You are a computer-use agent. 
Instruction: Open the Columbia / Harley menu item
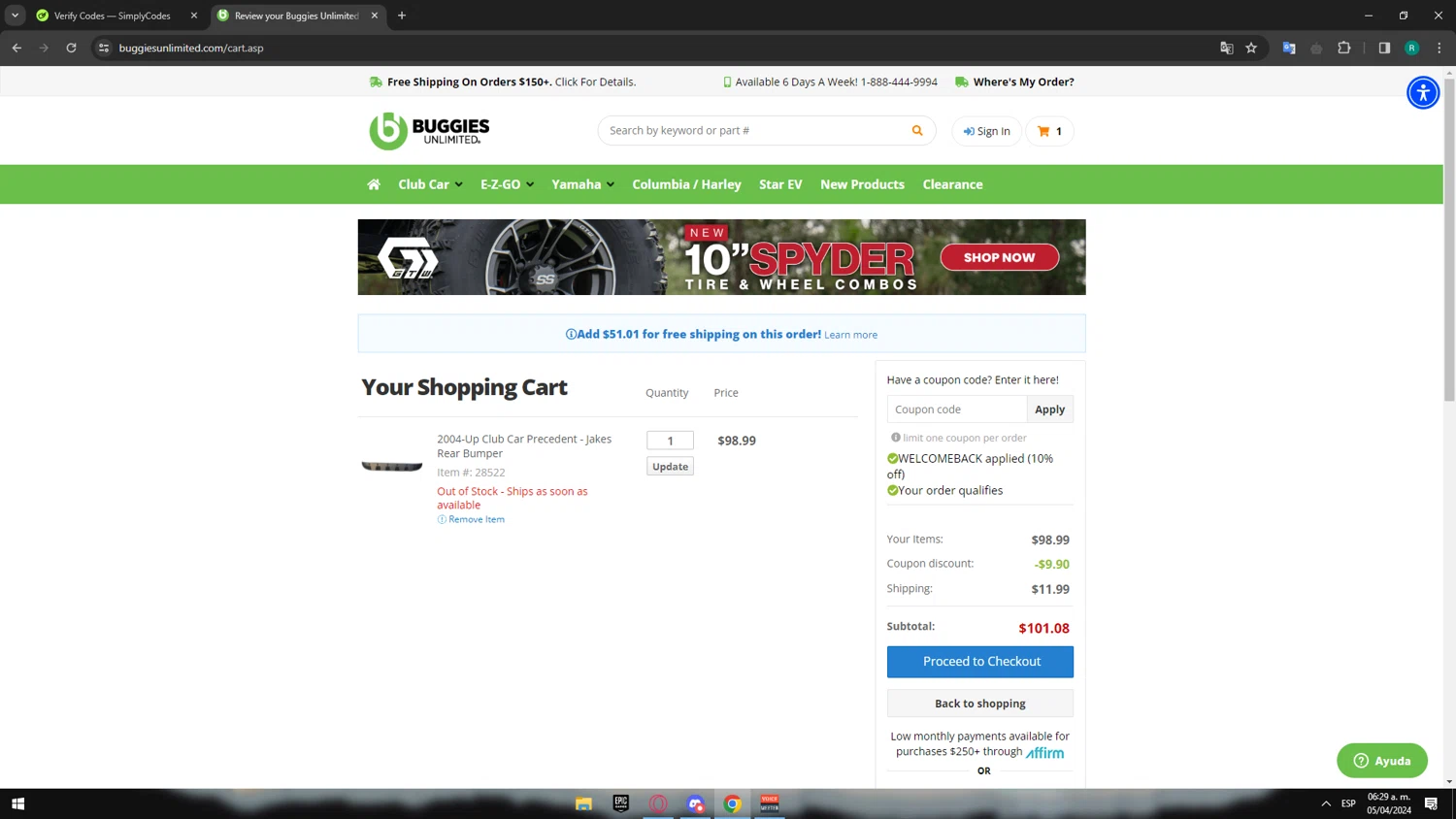(x=686, y=184)
